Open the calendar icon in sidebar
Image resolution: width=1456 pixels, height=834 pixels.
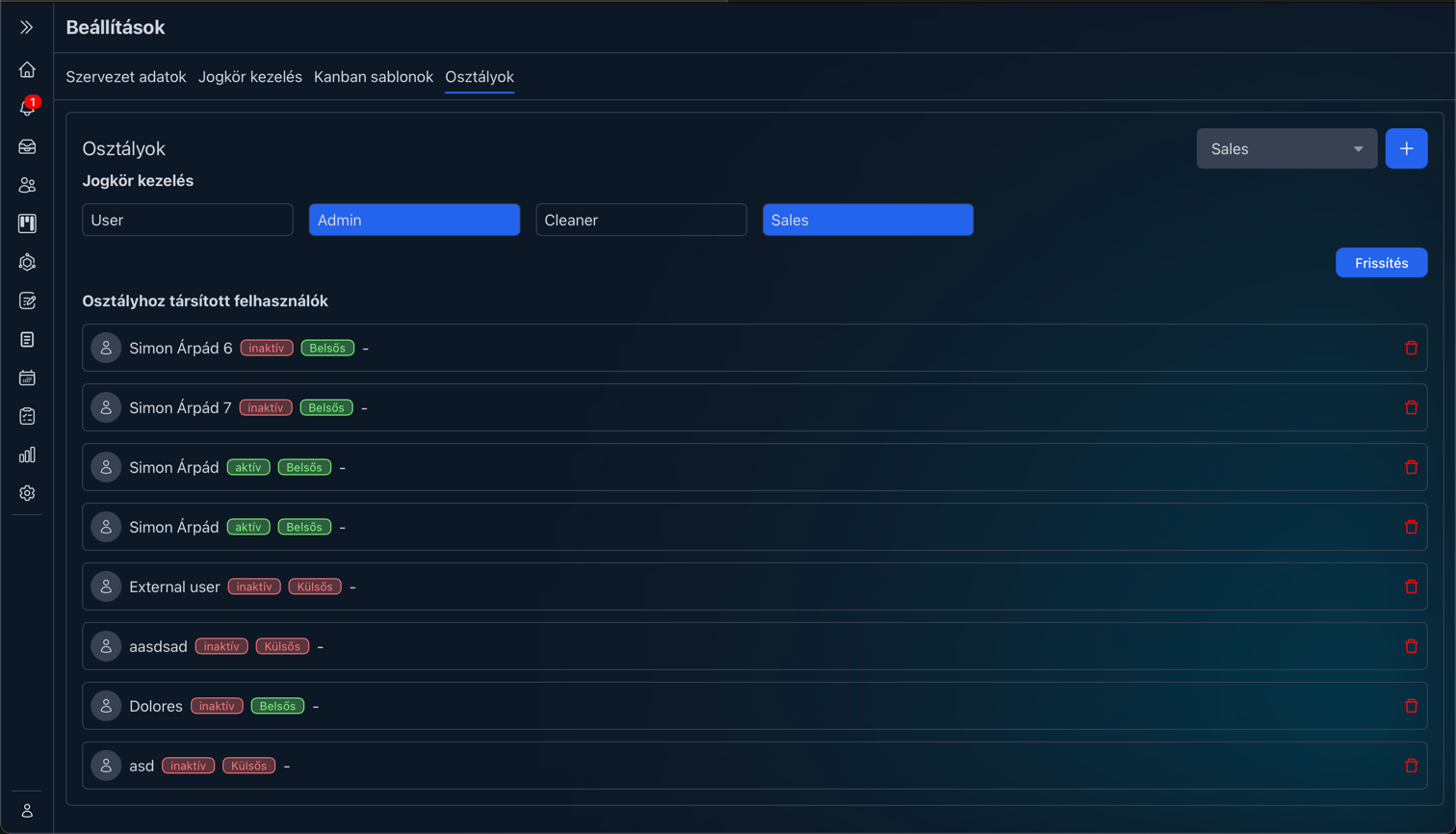(x=27, y=378)
